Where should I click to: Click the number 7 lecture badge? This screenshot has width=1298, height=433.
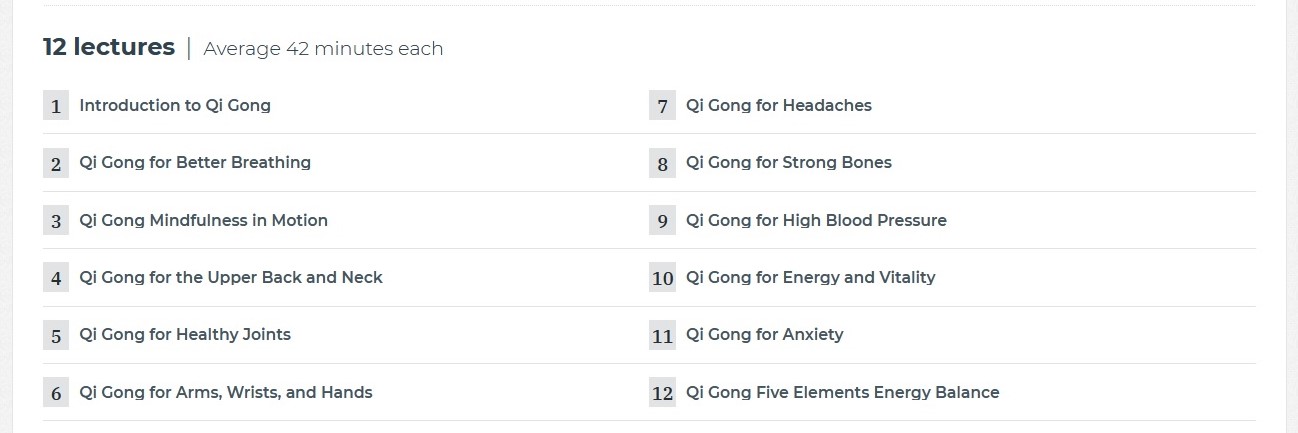coord(662,105)
